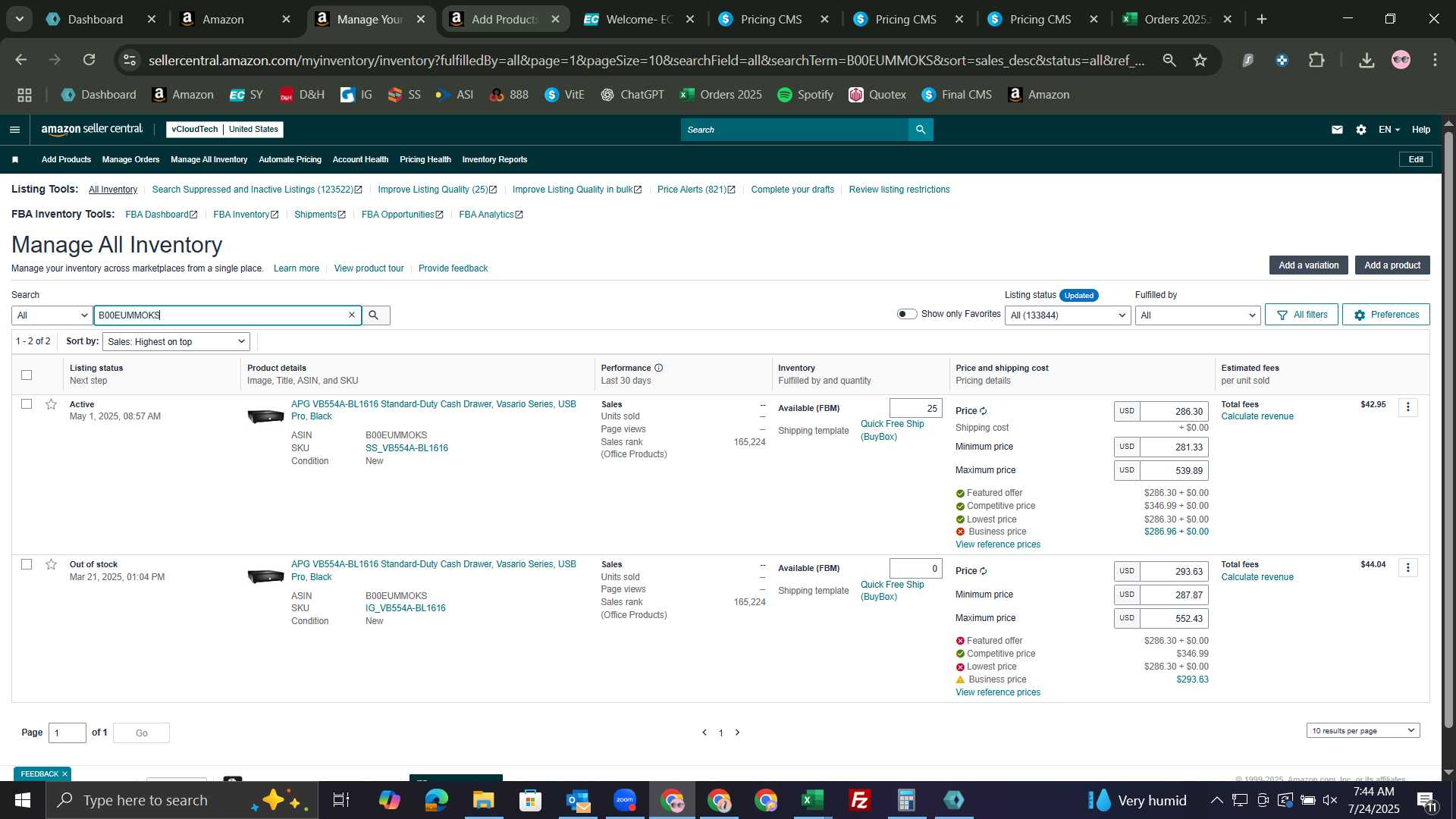Edit the quantity field showing 25
Viewport: 1456px width, 819px height.
(915, 408)
